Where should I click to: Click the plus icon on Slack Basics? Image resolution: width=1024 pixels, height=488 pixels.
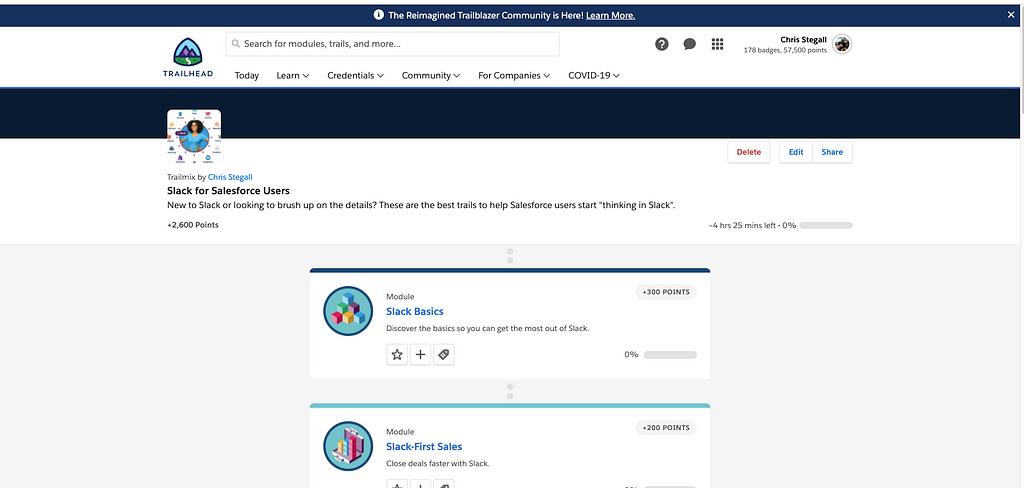(421, 354)
